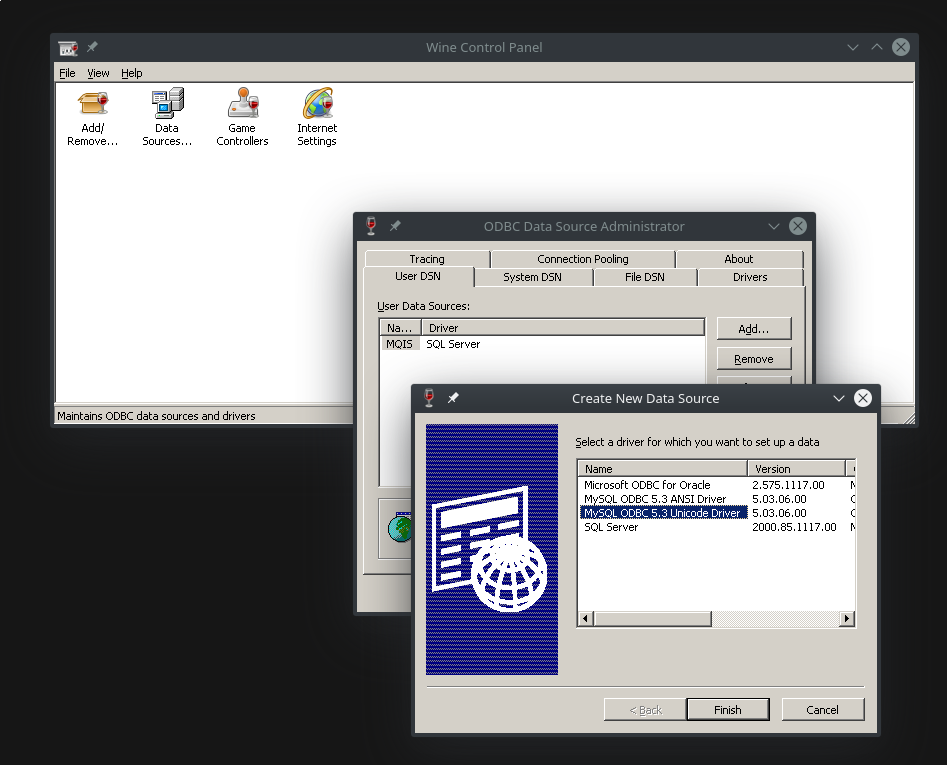Select the User DSN tab
The image size is (947, 765).
pos(418,276)
